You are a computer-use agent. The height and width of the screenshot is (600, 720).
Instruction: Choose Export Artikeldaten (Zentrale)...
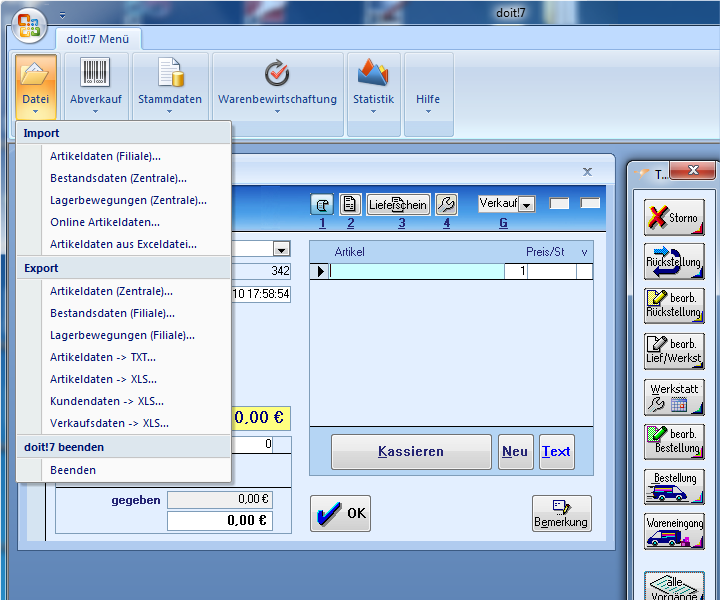[x=123, y=291]
